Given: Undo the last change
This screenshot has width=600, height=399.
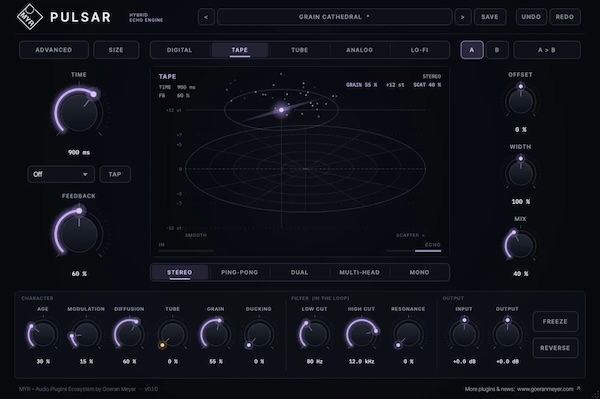Looking at the screenshot, I should click(x=531, y=17).
